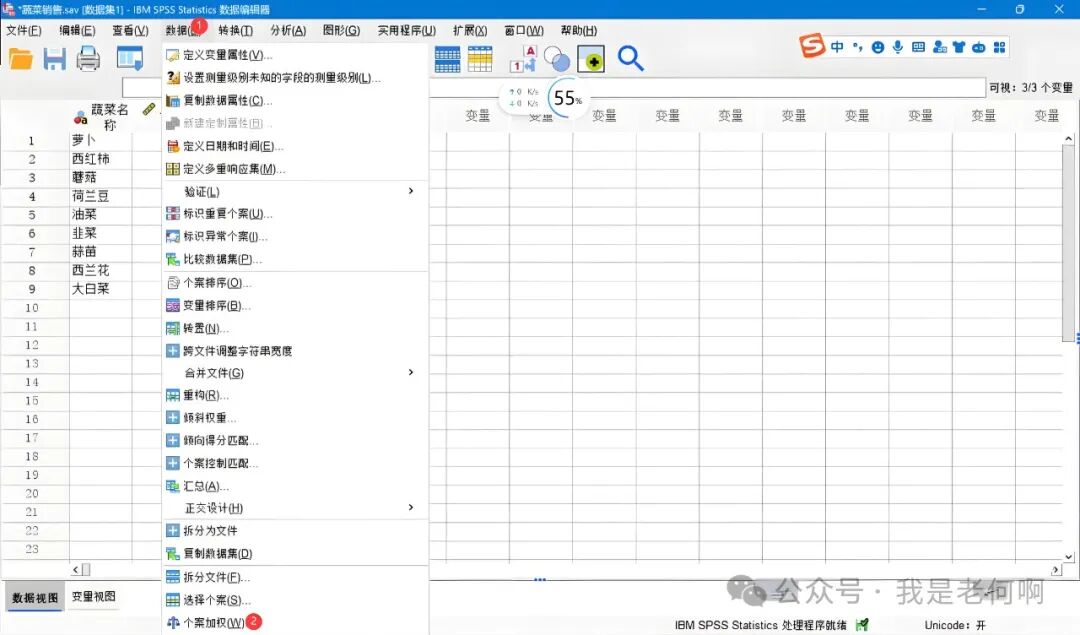The width and height of the screenshot is (1080, 635).
Task: Expand the 合并文件(G) submenu
Action: coord(295,373)
